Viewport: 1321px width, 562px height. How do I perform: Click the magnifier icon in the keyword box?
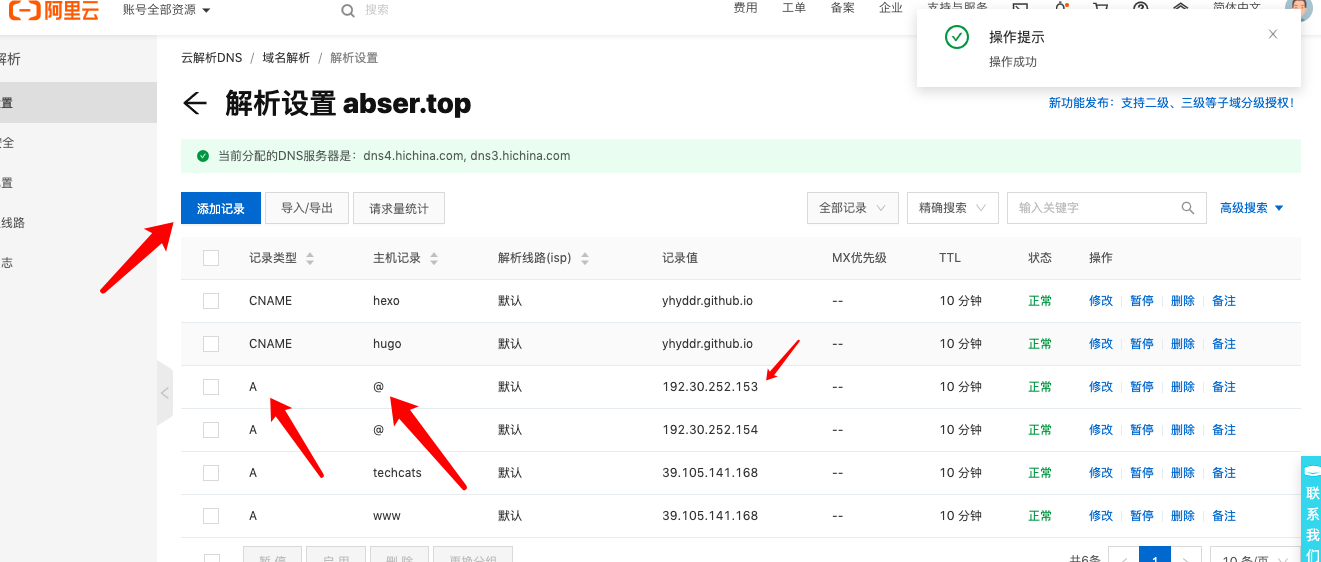[1188, 208]
